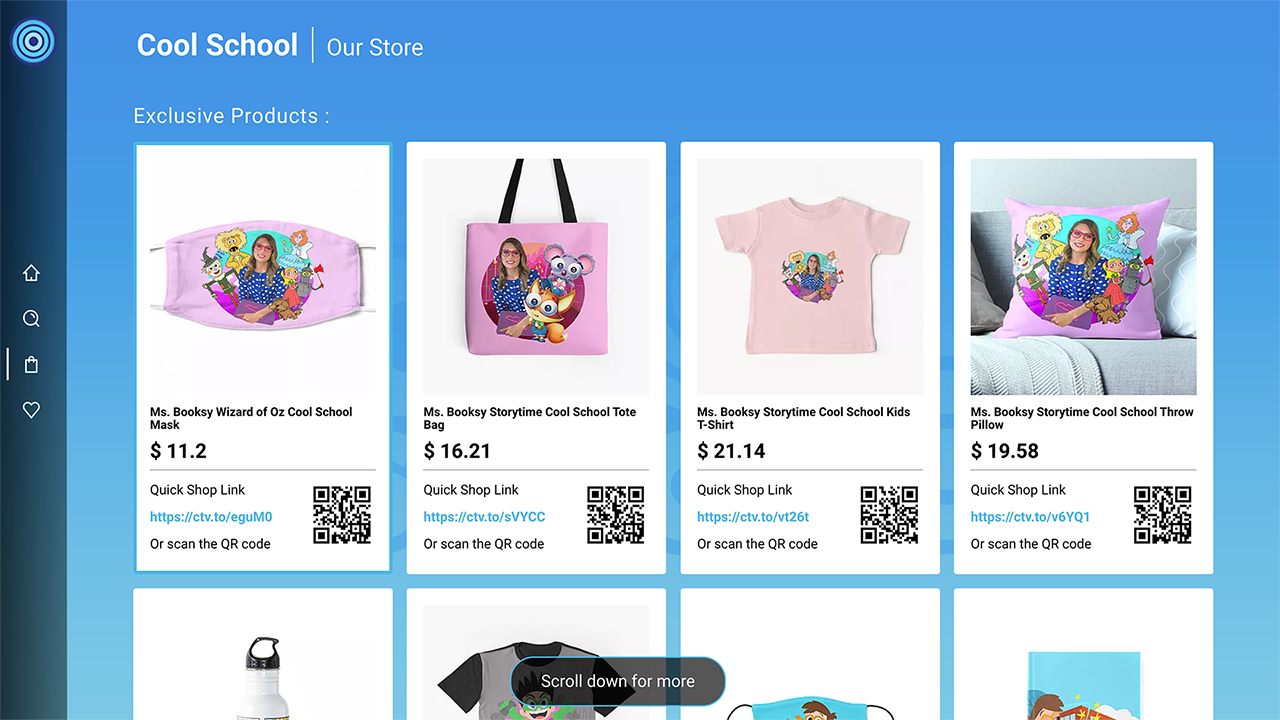This screenshot has height=720, width=1280.
Task: Open link https://ctv.to/eguM0
Action: pos(211,517)
